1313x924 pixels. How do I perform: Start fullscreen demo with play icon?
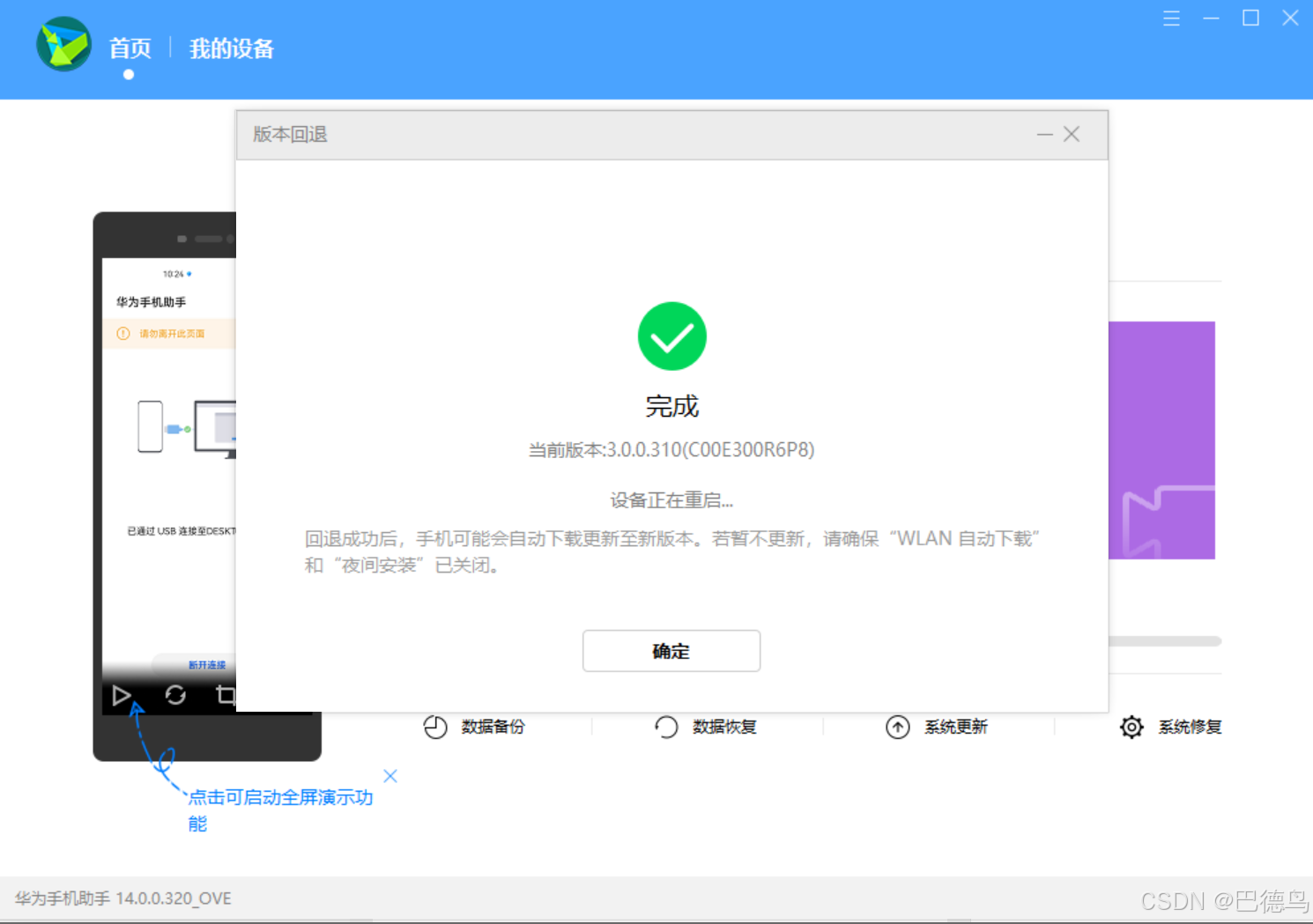(x=122, y=696)
